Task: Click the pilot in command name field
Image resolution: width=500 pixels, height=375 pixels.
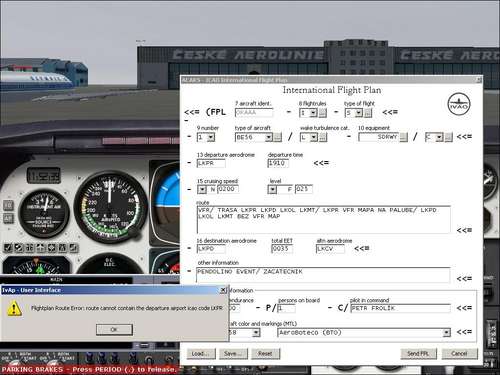Action: pos(400,308)
